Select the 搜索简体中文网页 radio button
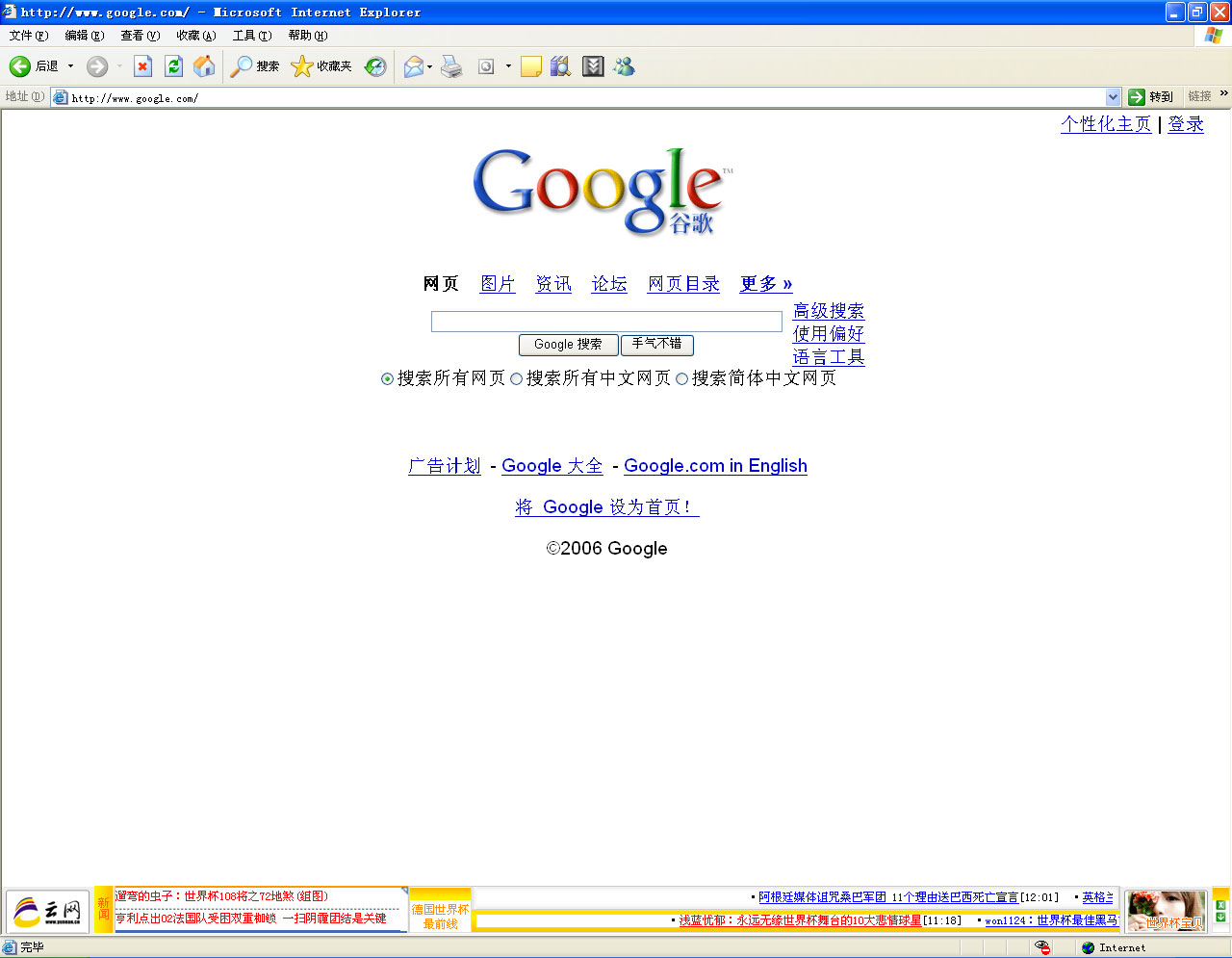Viewport: 1232px width, 958px height. [x=681, y=379]
